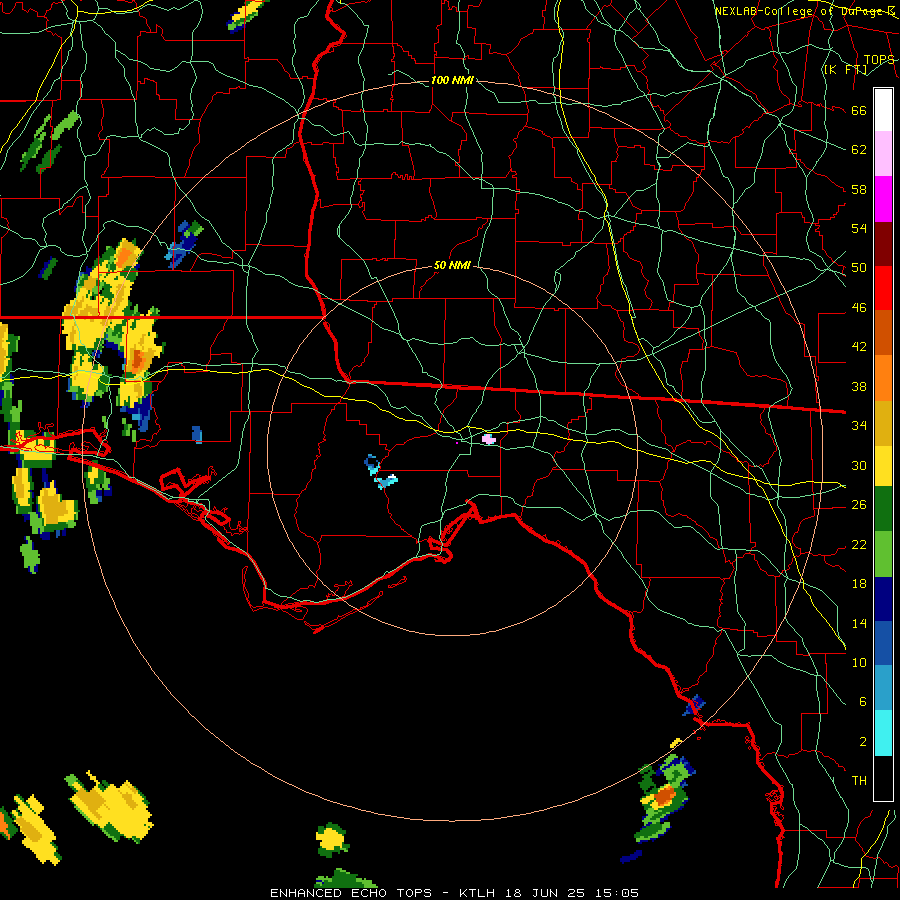
Task: Click the '66' legend value
Action: click(x=859, y=111)
